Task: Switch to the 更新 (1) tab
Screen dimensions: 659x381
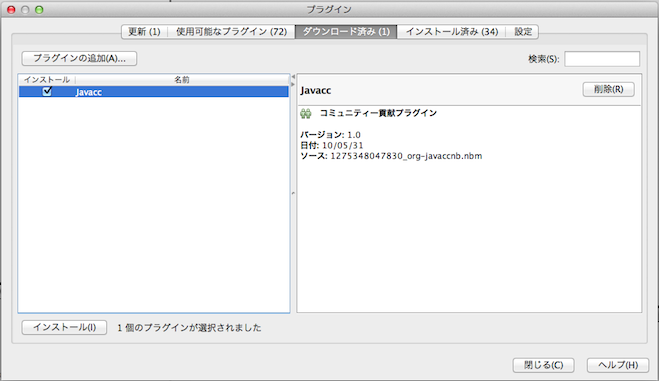Action: pyautogui.click(x=144, y=32)
